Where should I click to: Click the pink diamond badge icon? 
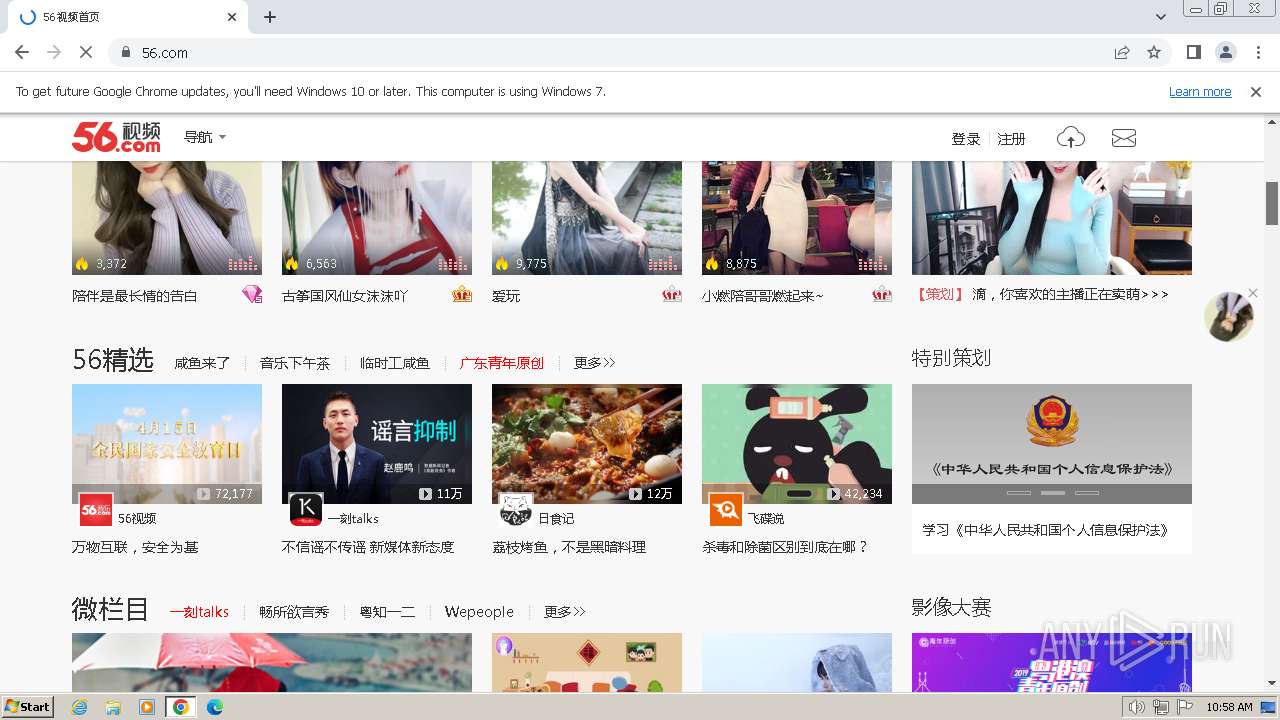coord(252,294)
